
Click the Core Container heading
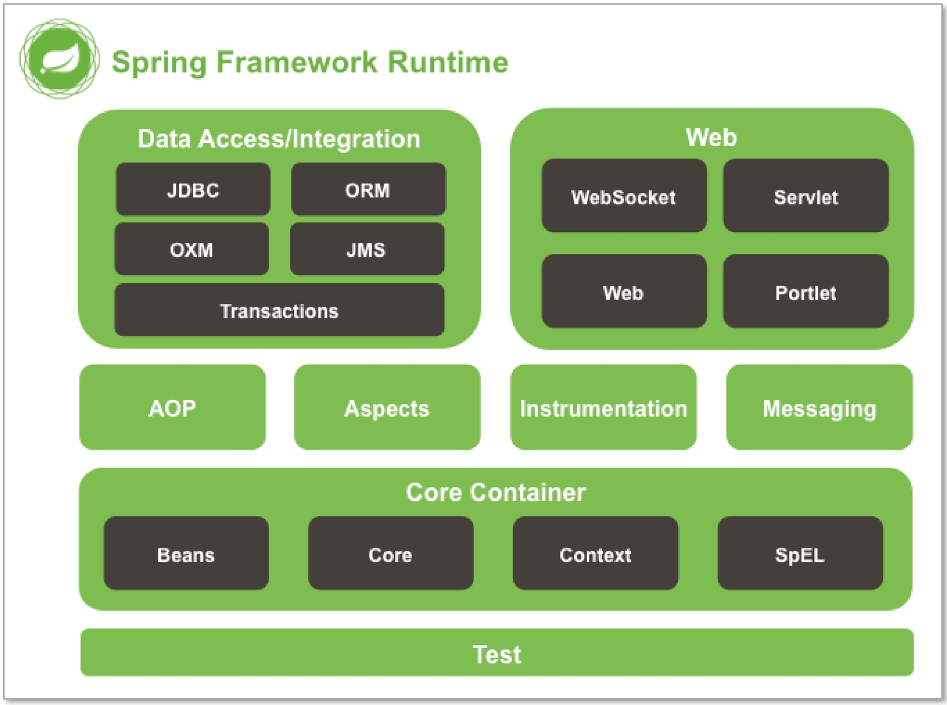[x=496, y=492]
